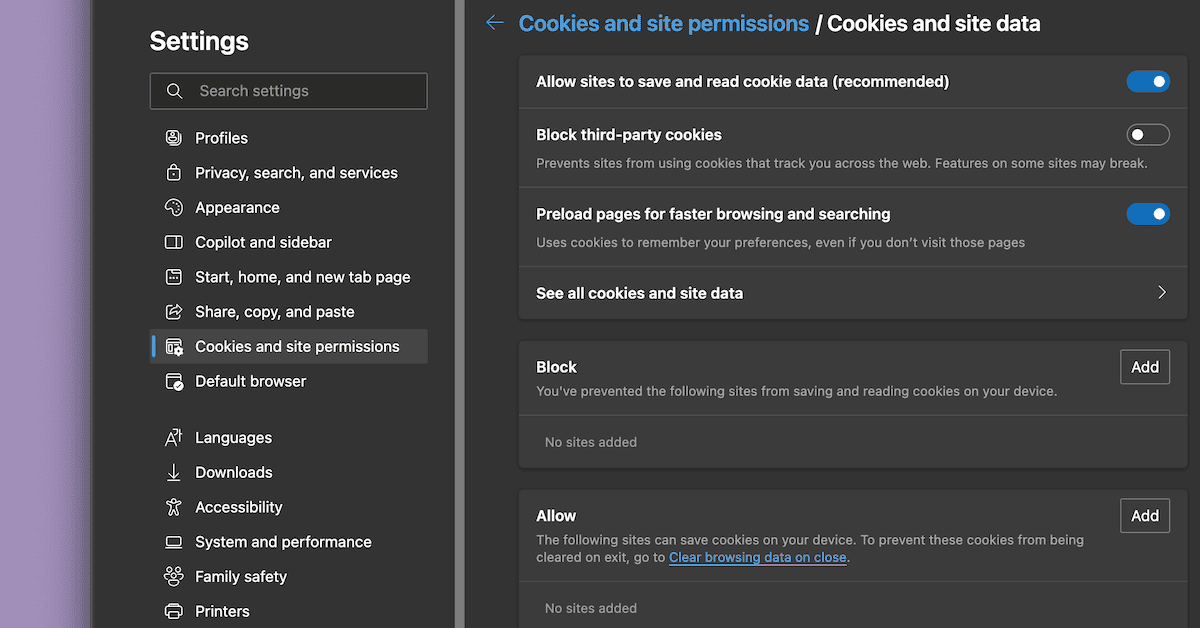Image resolution: width=1200 pixels, height=628 pixels.
Task: Open the search settings magnifier
Action: [x=175, y=90]
